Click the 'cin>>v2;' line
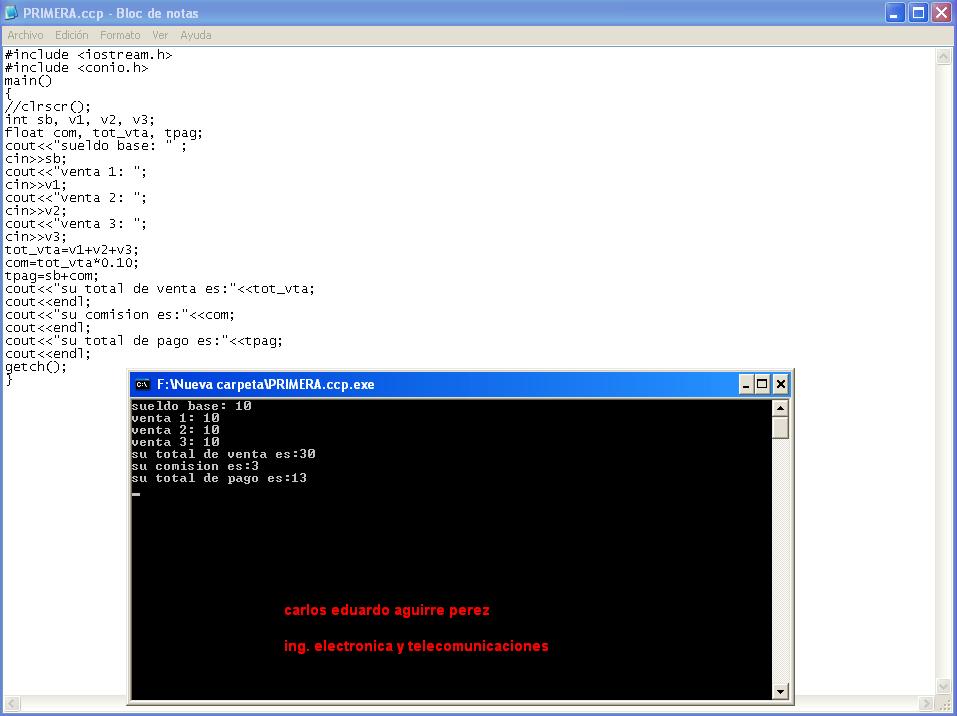Image resolution: width=957 pixels, height=716 pixels. pyautogui.click(x=35, y=211)
